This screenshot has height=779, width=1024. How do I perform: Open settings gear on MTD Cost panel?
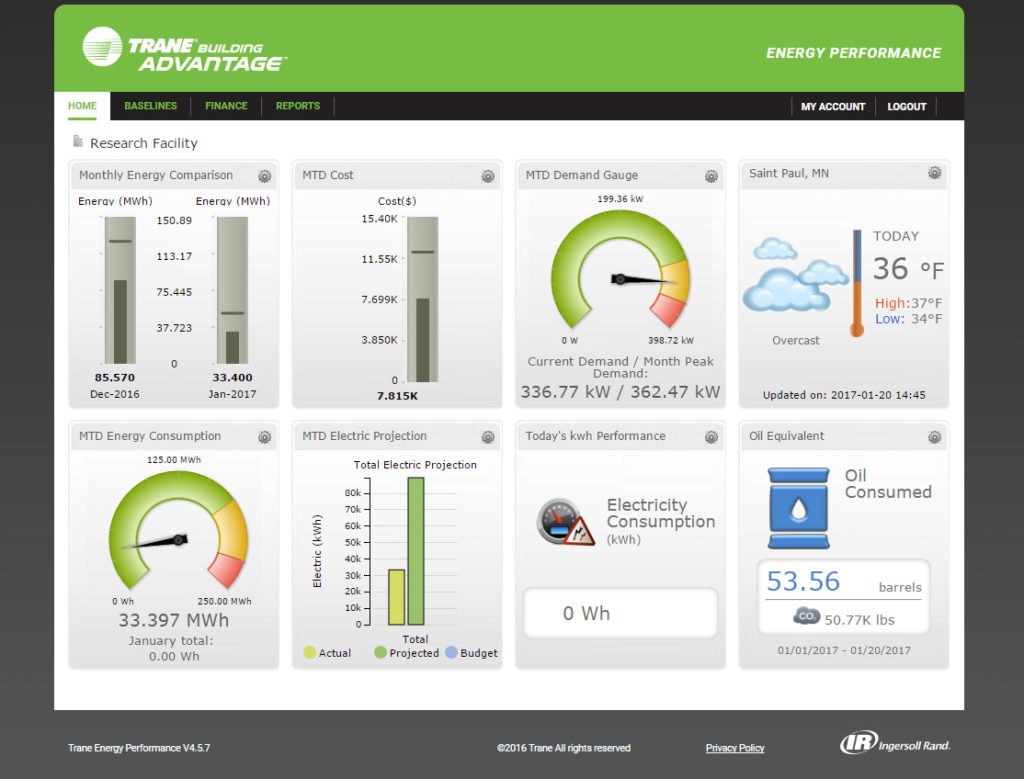pyautogui.click(x=488, y=176)
